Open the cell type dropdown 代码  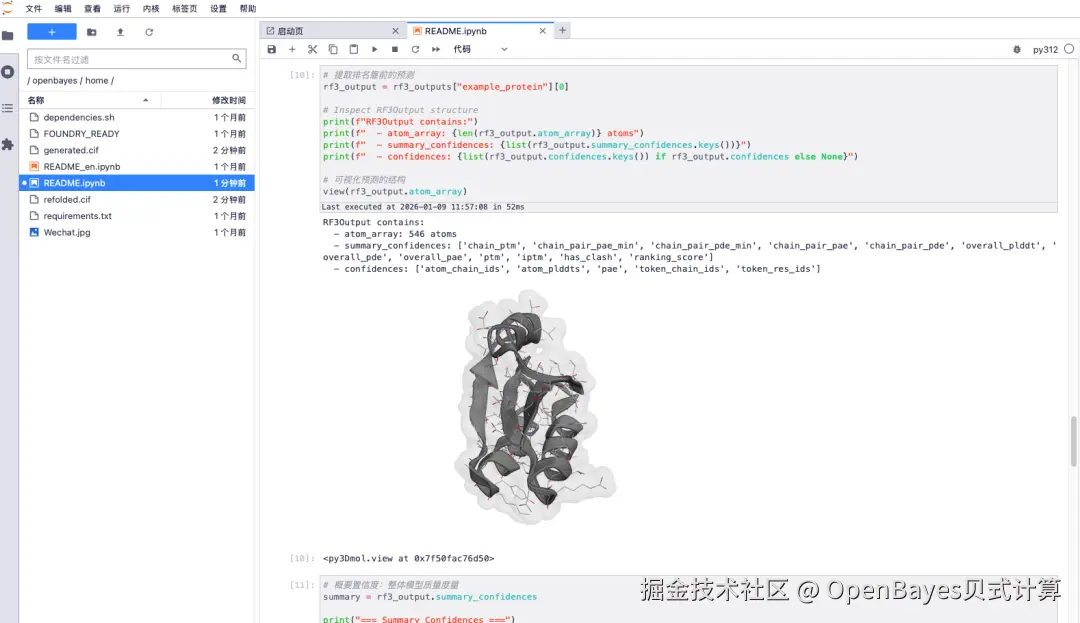(x=480, y=50)
